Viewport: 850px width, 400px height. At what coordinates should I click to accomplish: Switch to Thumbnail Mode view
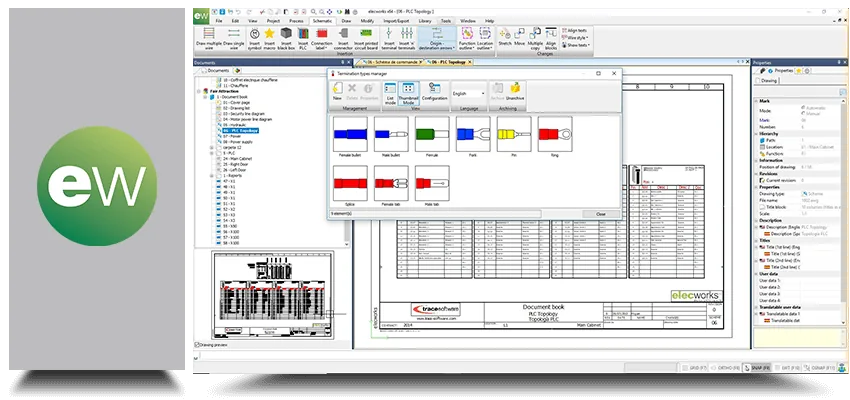tap(409, 92)
